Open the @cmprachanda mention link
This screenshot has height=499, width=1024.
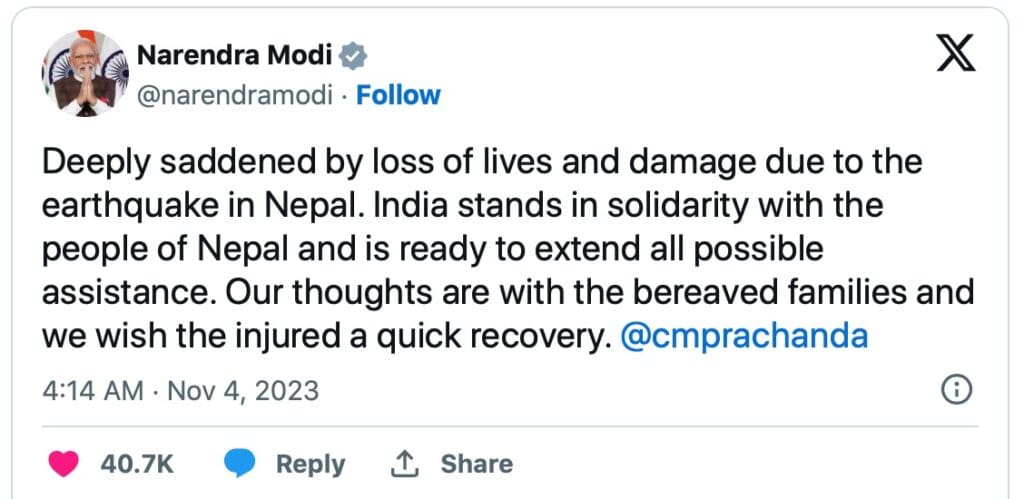coord(744,336)
